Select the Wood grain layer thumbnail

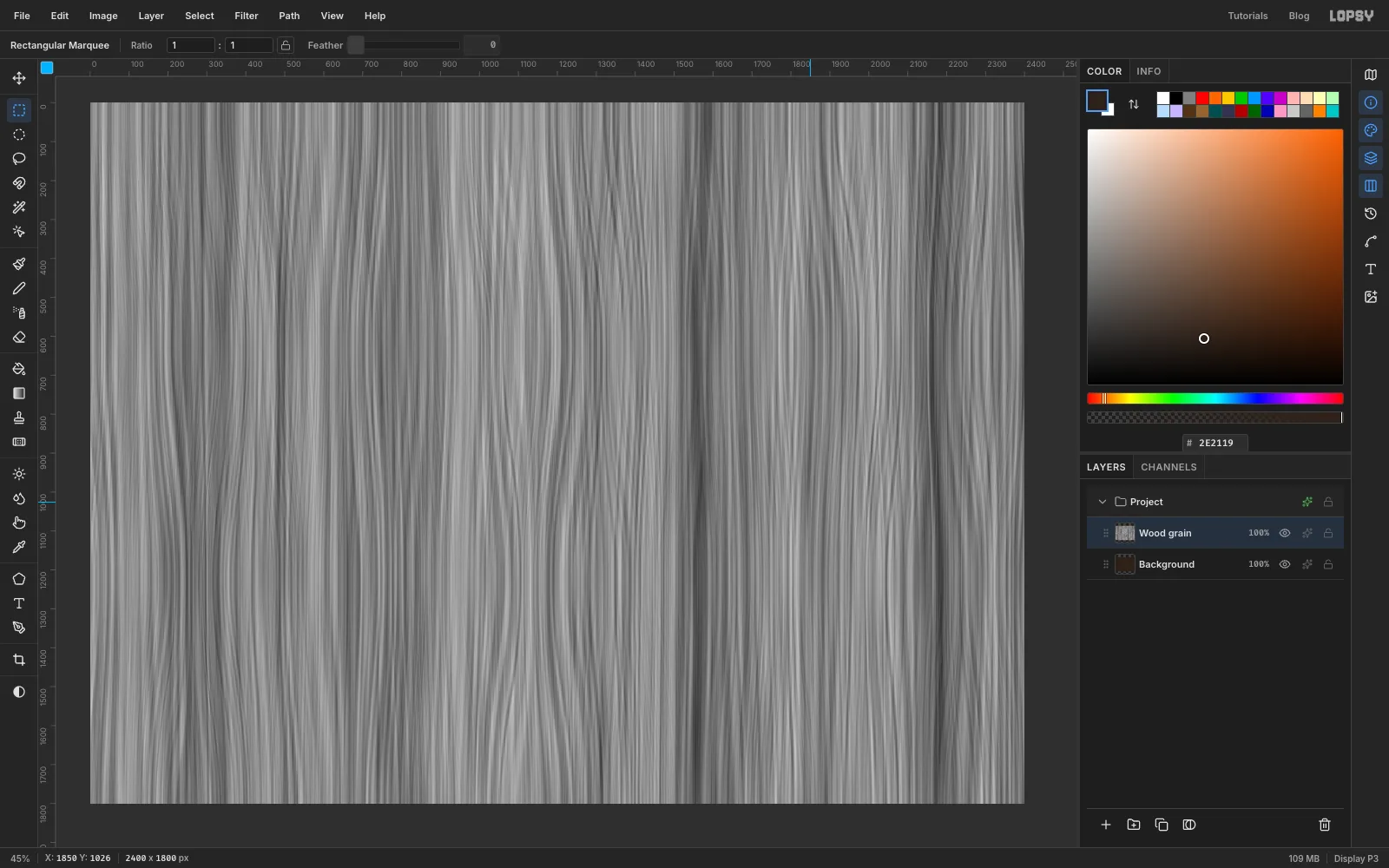point(1125,533)
